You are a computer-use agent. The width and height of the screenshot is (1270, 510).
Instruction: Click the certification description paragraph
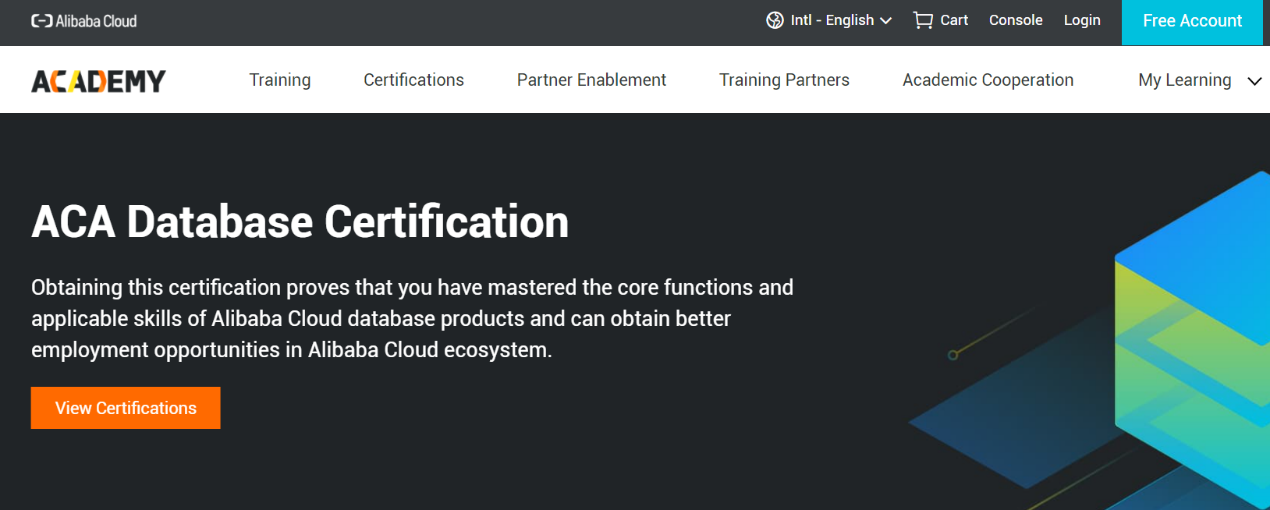point(412,319)
